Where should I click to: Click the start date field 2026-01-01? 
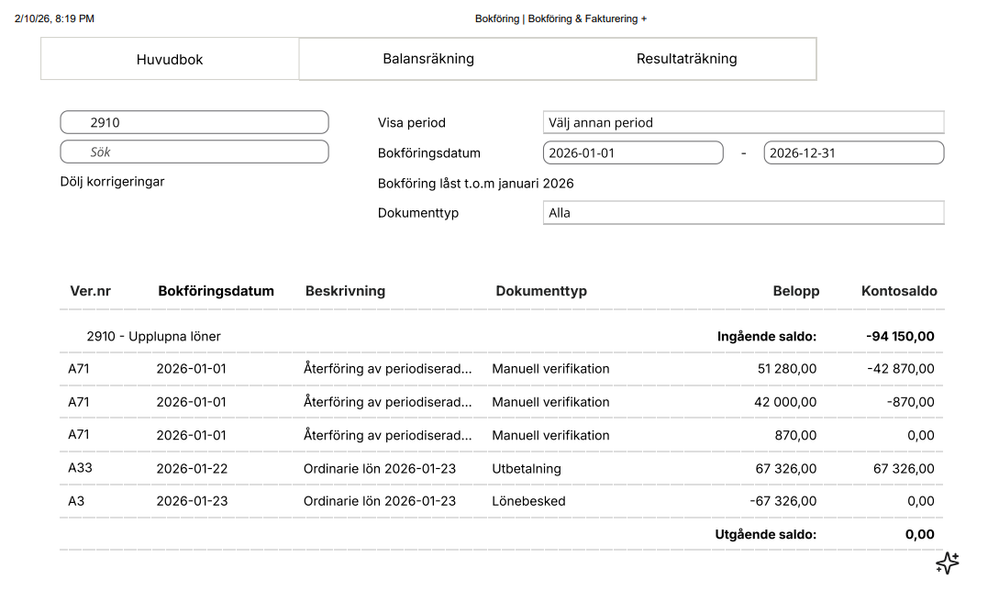coord(633,153)
